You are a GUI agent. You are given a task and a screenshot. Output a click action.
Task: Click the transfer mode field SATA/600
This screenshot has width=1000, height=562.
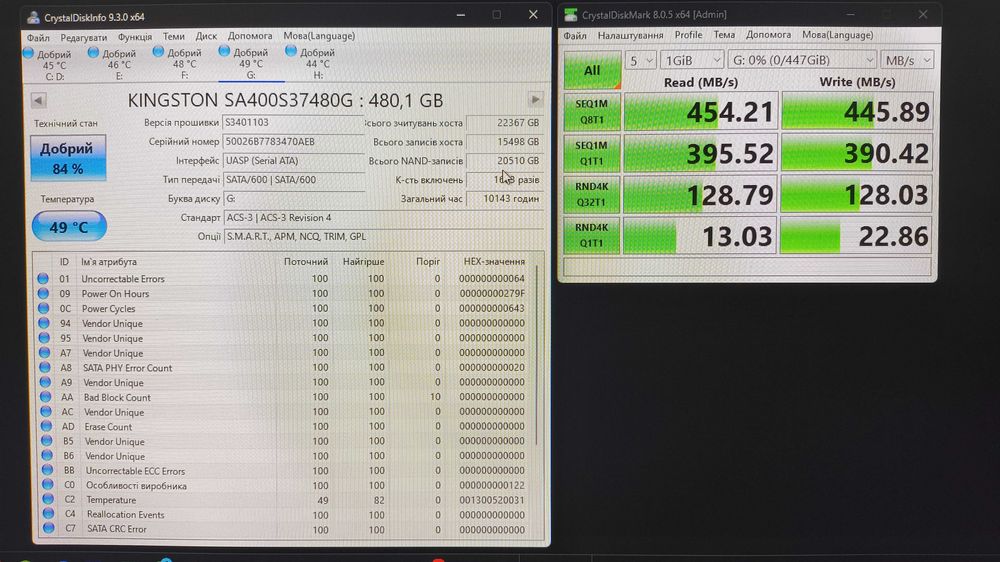tap(293, 180)
